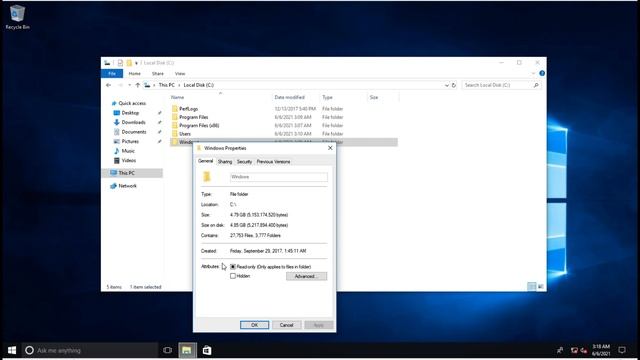Toggle the Read-only attribute checkbox
The width and height of the screenshot is (640, 360).
click(233, 267)
